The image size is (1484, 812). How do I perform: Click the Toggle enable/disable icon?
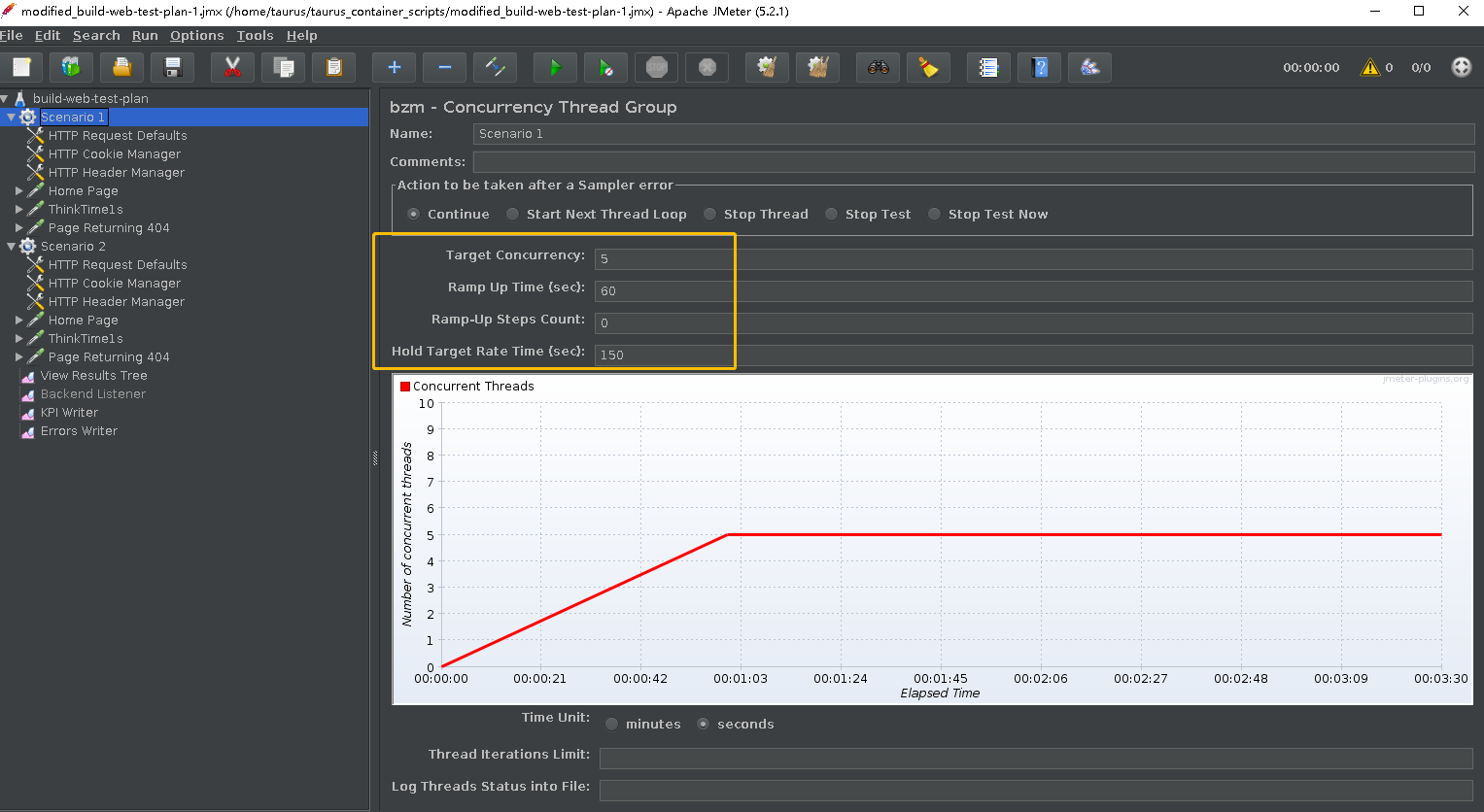point(496,67)
